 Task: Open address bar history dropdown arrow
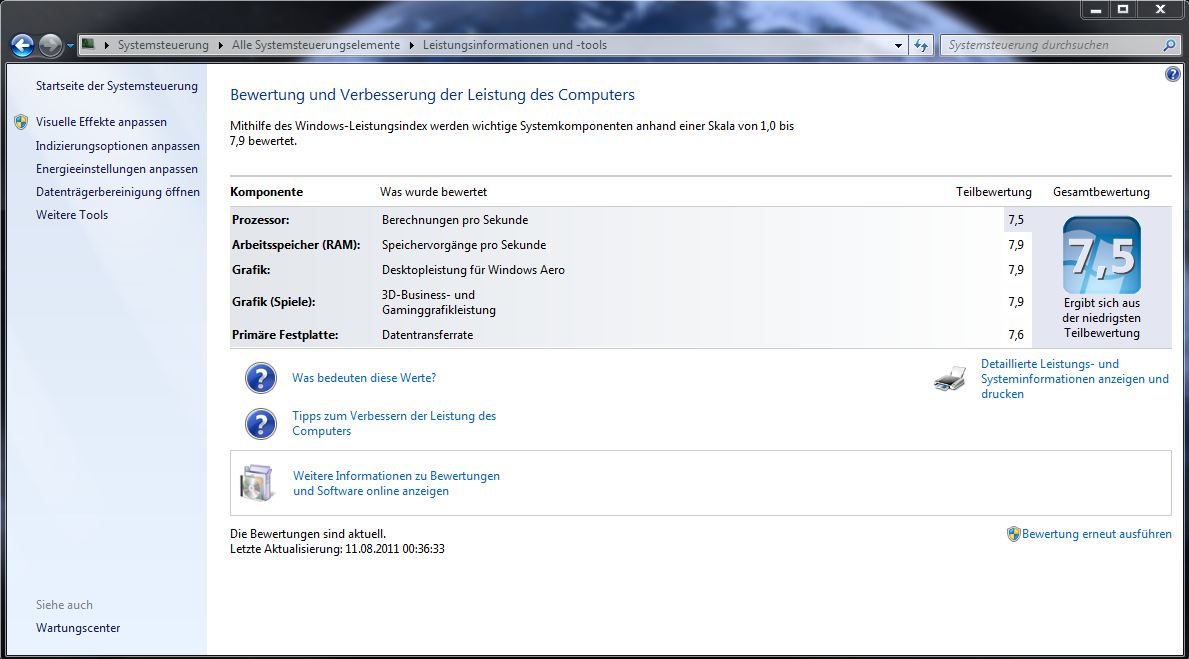(899, 46)
